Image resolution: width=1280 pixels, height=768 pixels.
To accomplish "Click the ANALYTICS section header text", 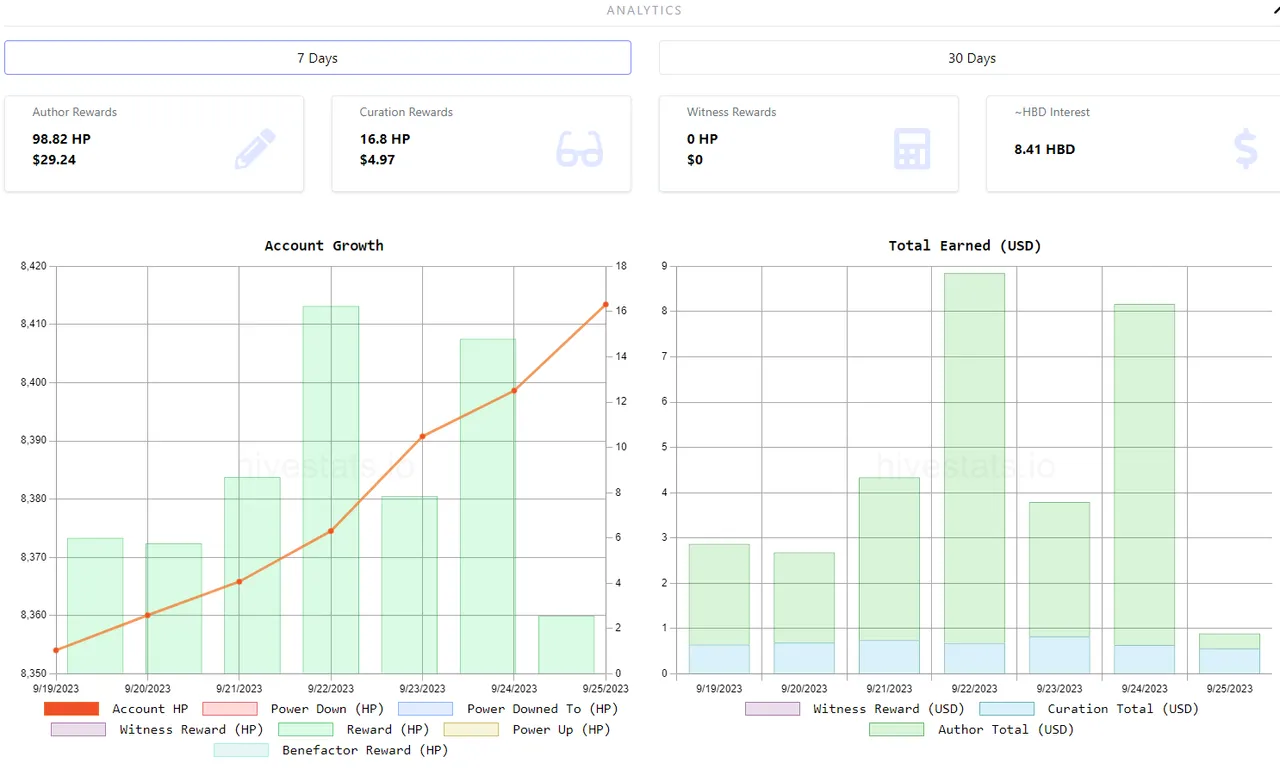I will [644, 10].
